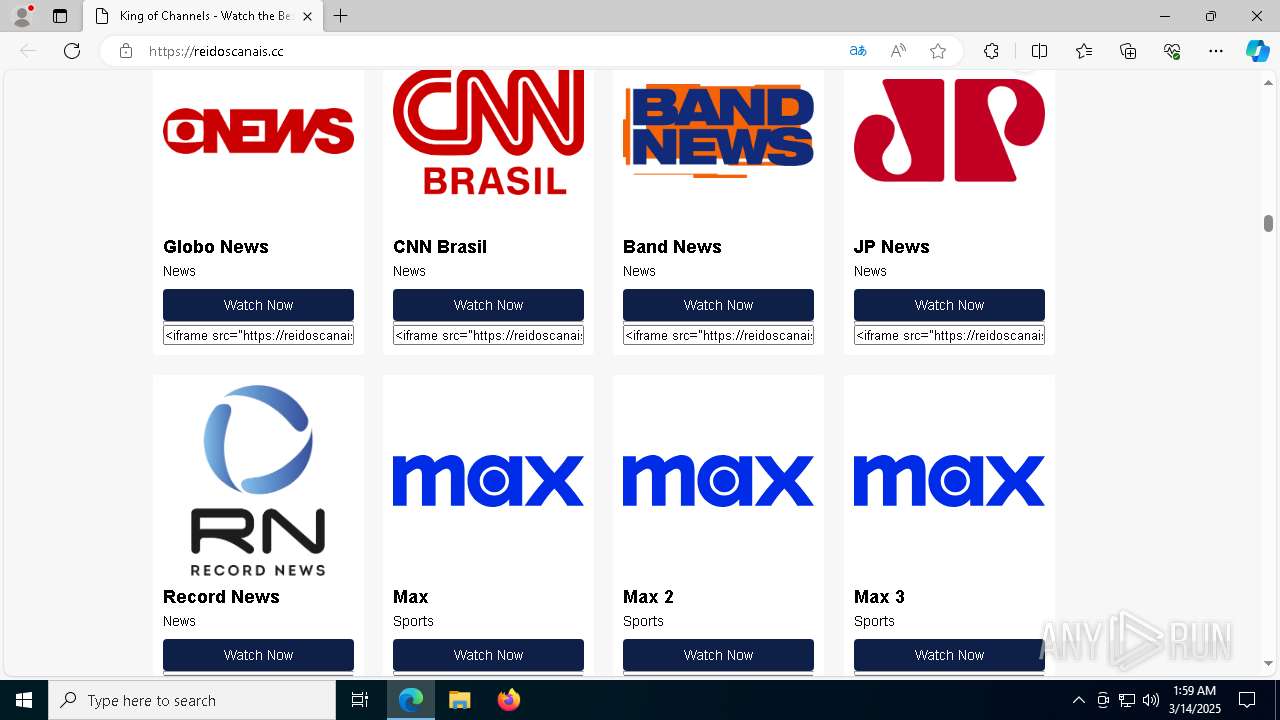Screen dimensions: 1280x720
Task: Click Sports label under Max 3
Action: coord(874,621)
